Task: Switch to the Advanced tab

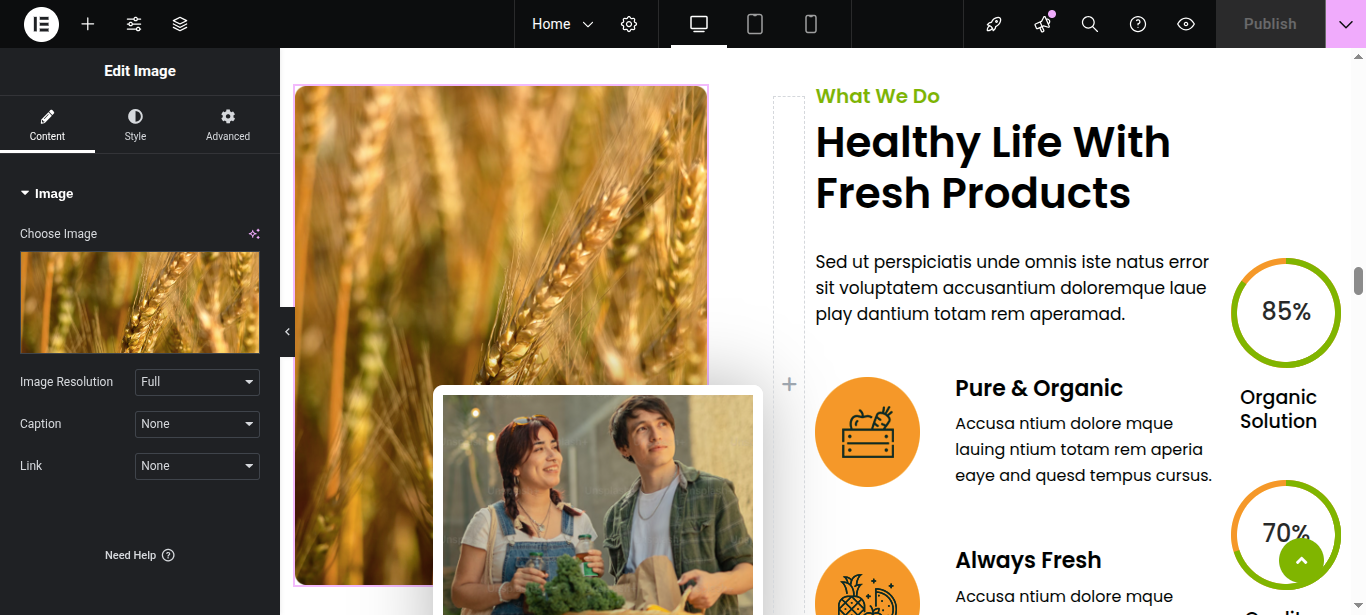Action: click(x=228, y=125)
